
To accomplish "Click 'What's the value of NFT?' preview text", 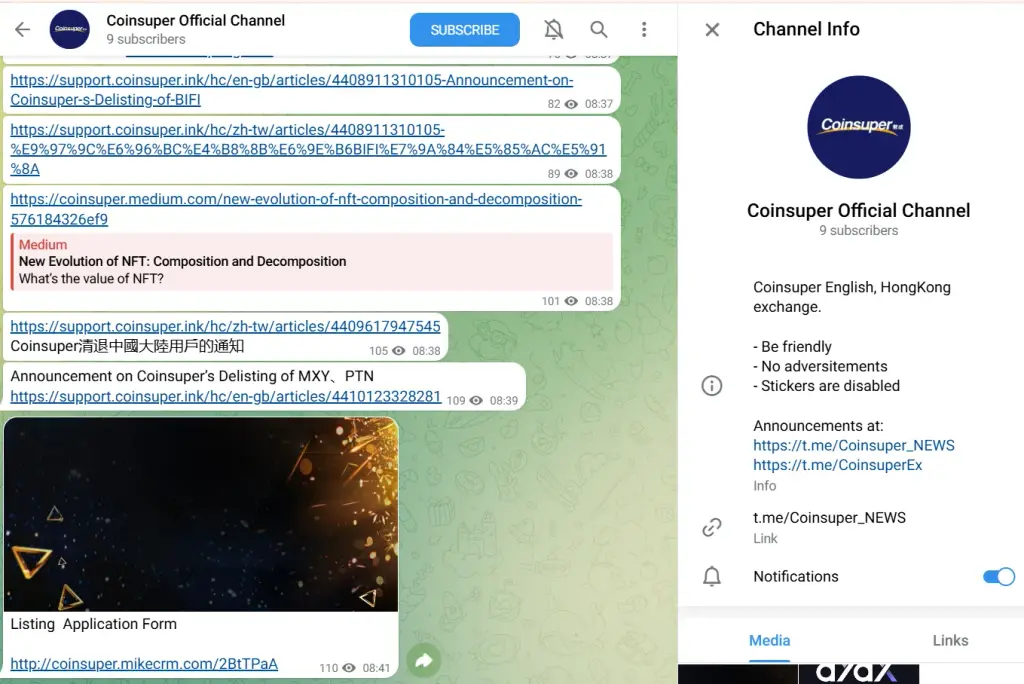I will click(91, 279).
